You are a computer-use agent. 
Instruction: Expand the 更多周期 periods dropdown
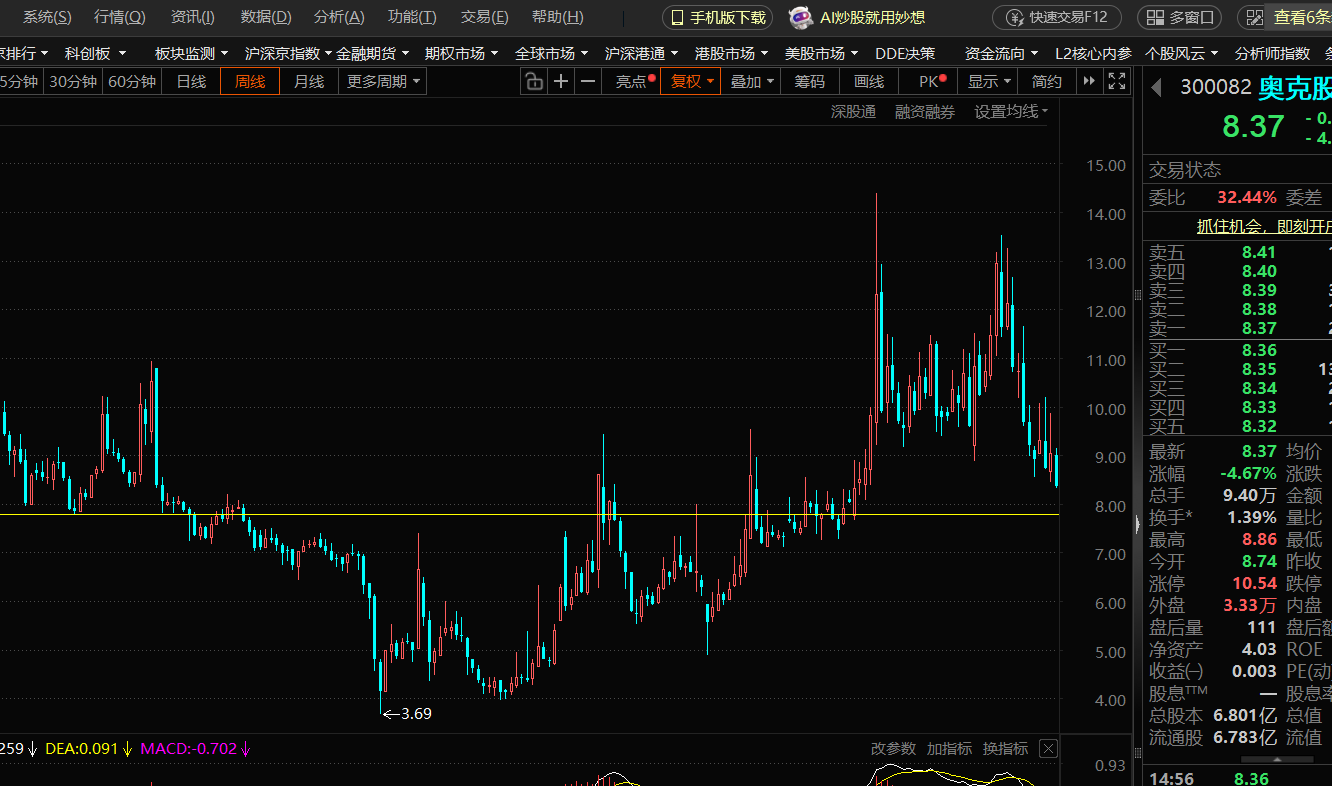[x=382, y=82]
